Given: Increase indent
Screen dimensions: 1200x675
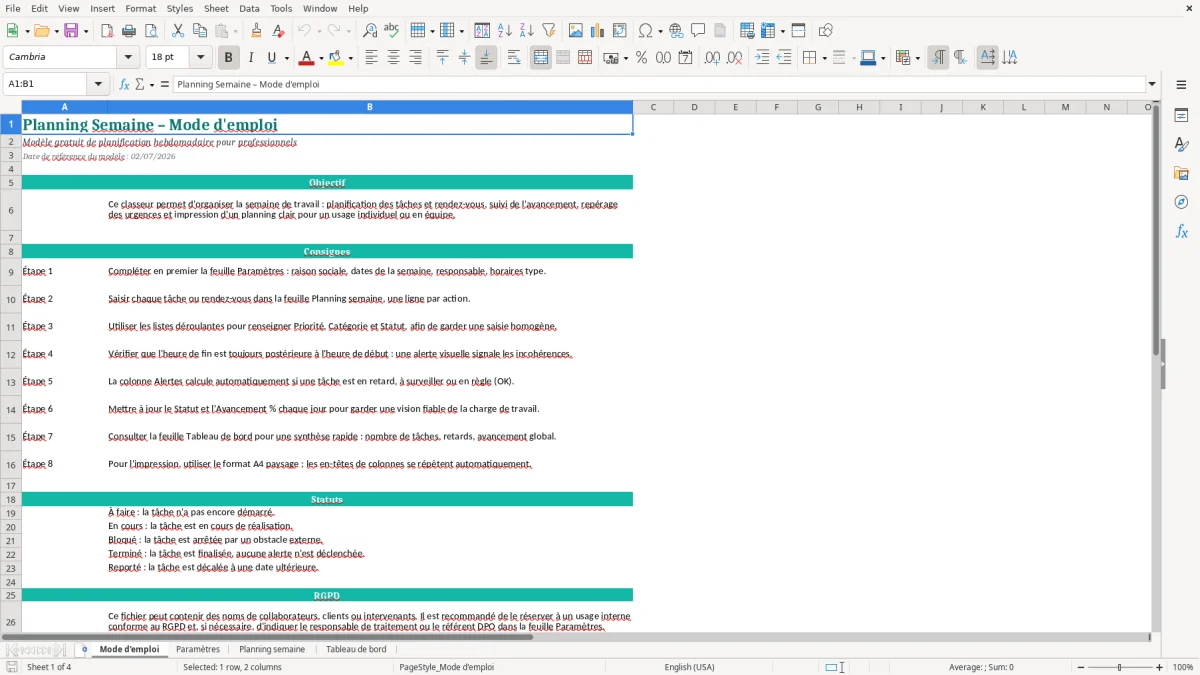Looking at the screenshot, I should coord(762,57).
